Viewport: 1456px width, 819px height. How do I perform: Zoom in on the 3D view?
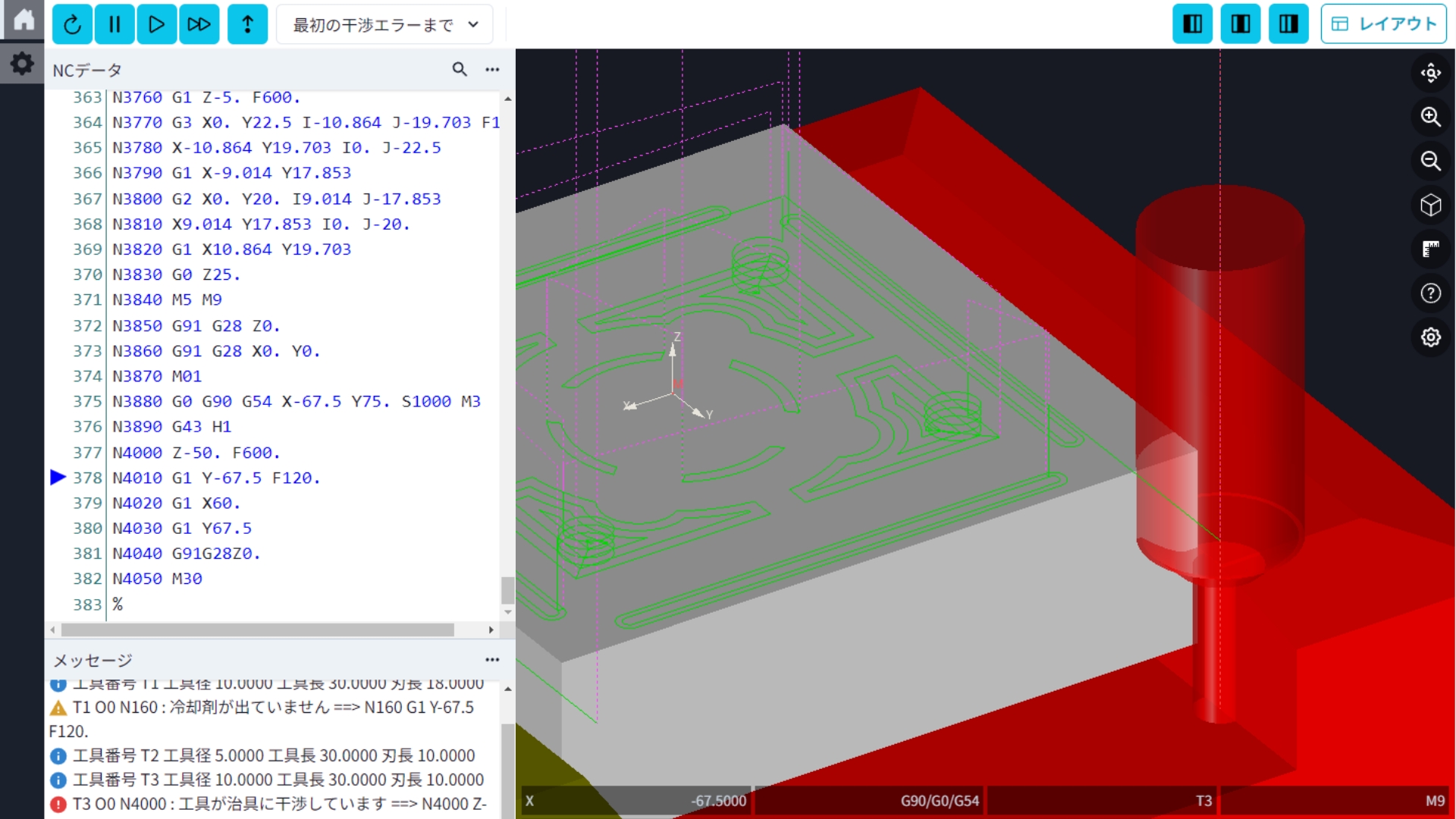tap(1431, 118)
